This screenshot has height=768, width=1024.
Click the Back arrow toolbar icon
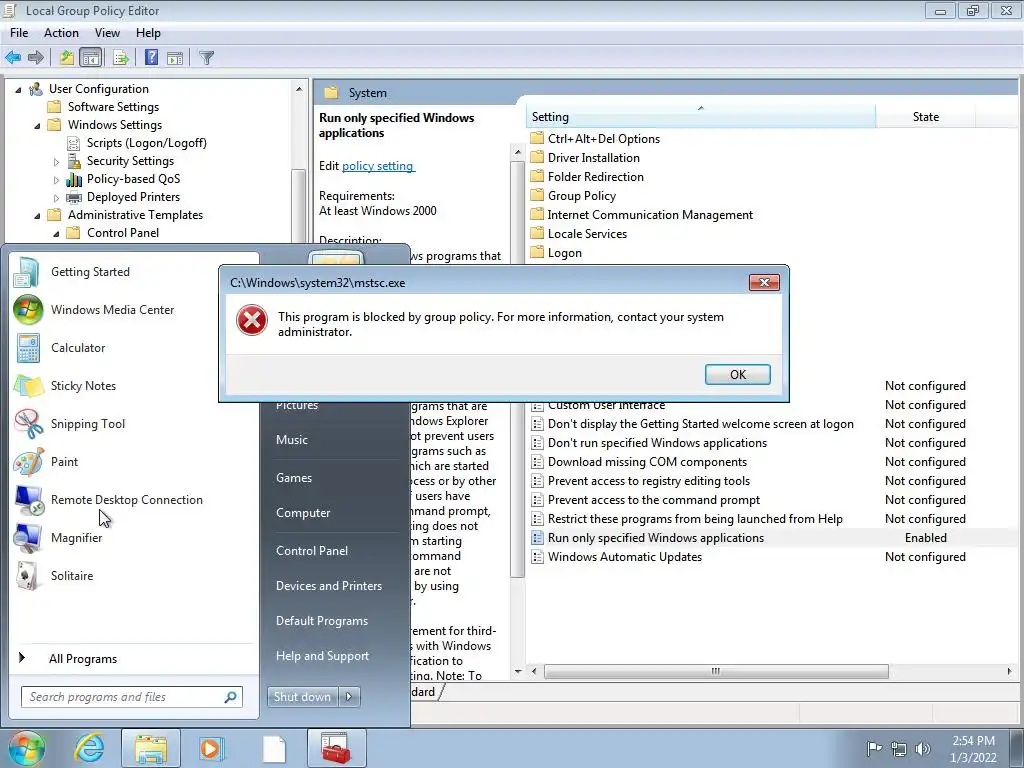[x=13, y=57]
